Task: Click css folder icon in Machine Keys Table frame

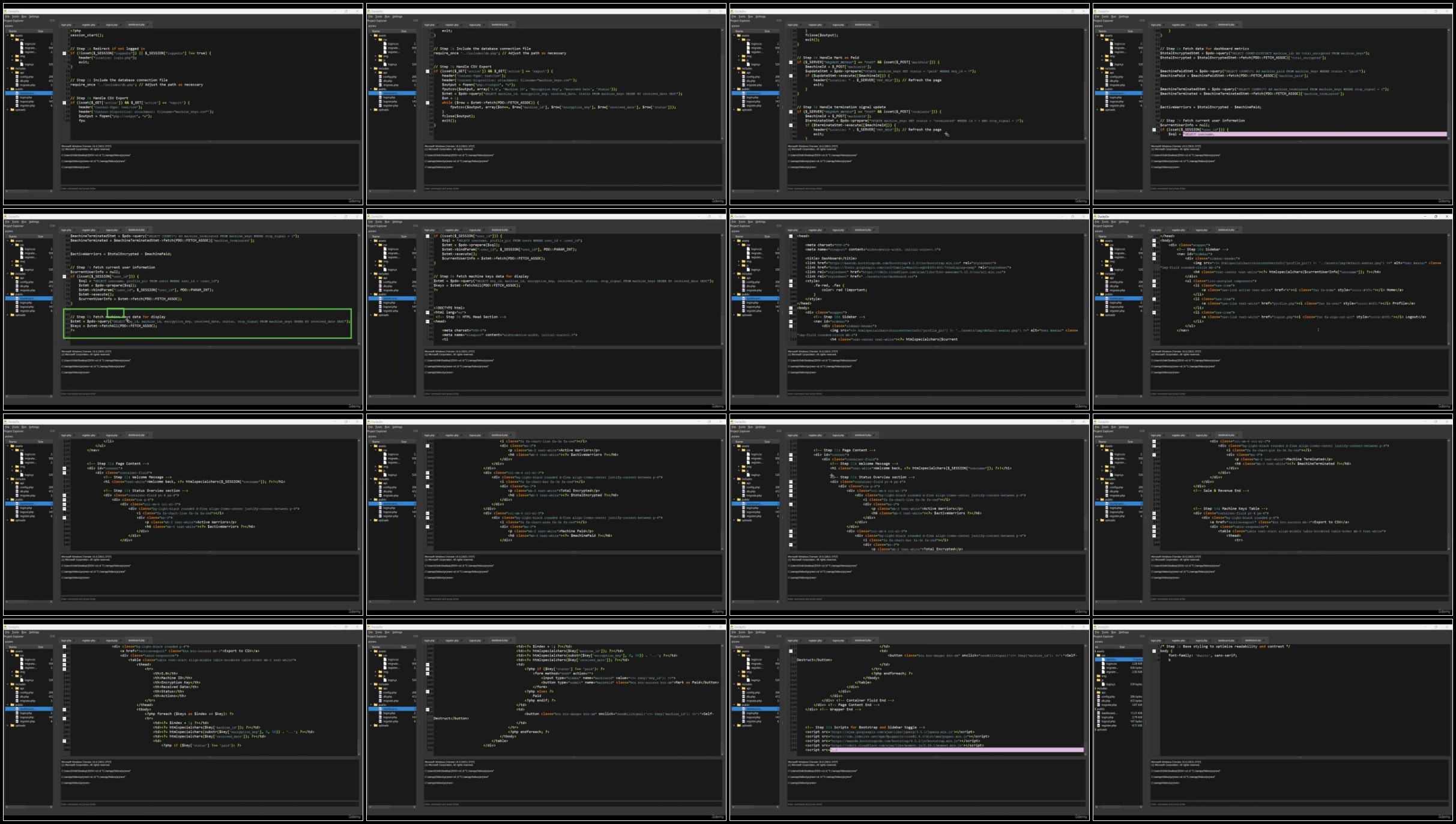Action: tap(1107, 450)
